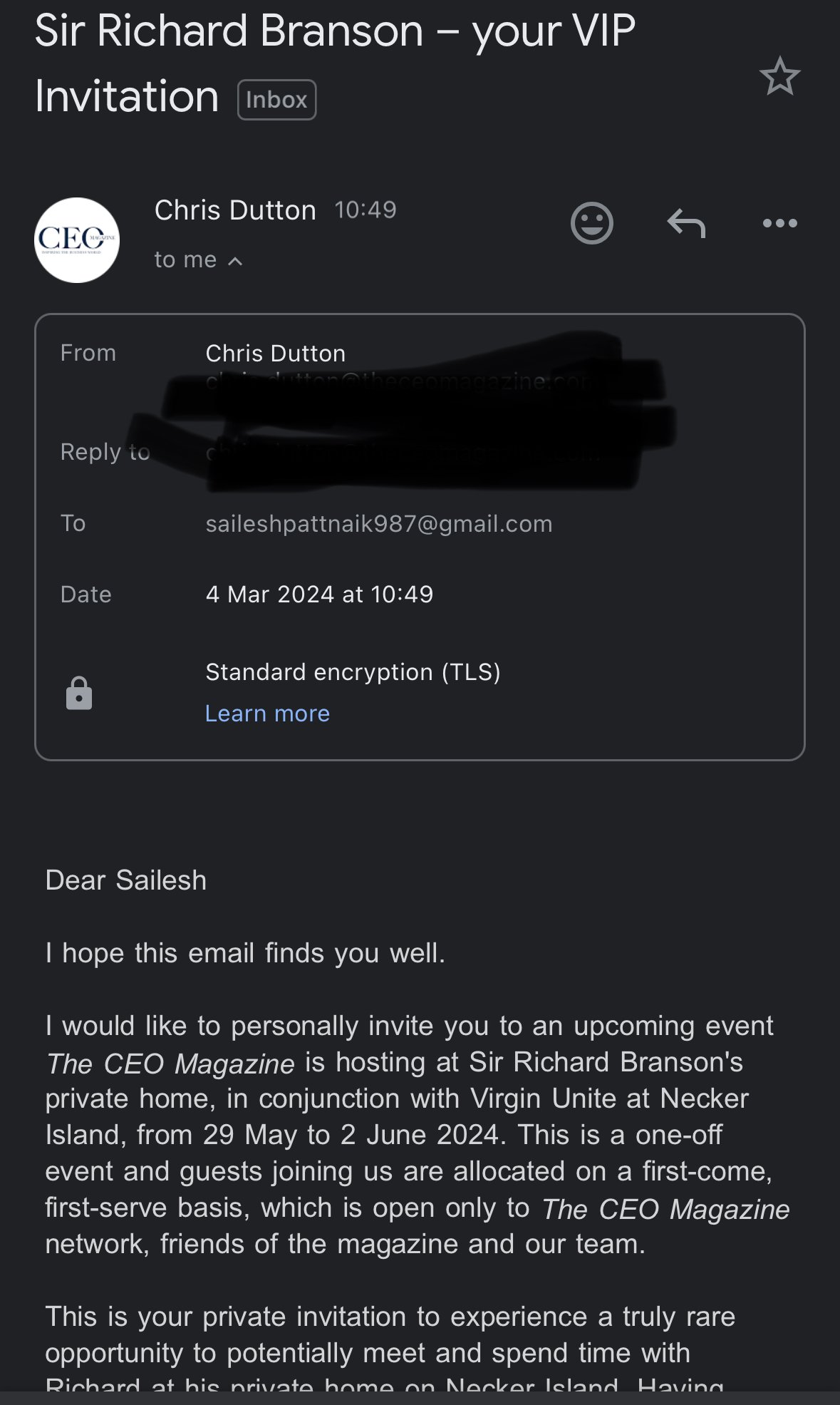Screen dimensions: 840x1405
Task: Tap the timestamp beside sender name
Action: tap(365, 210)
